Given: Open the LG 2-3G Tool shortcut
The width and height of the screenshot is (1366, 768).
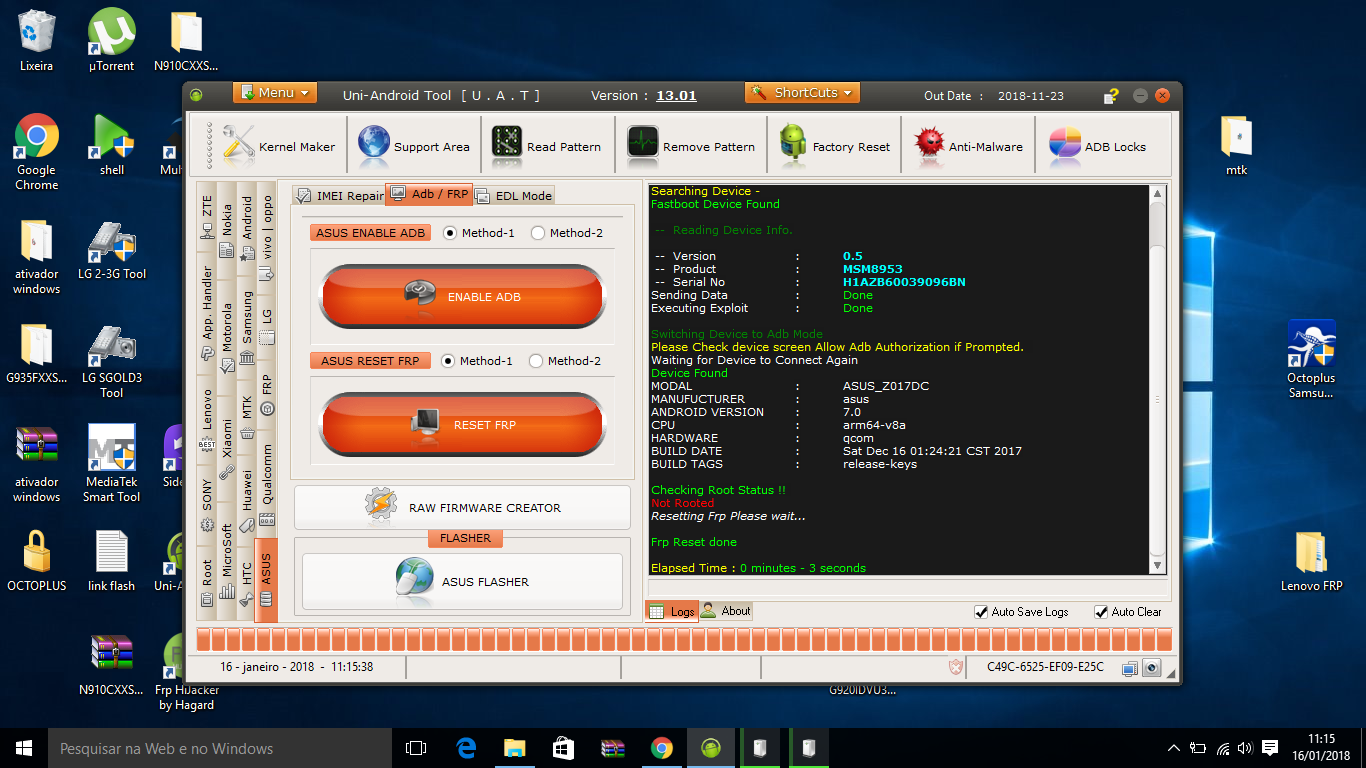Looking at the screenshot, I should click(112, 250).
